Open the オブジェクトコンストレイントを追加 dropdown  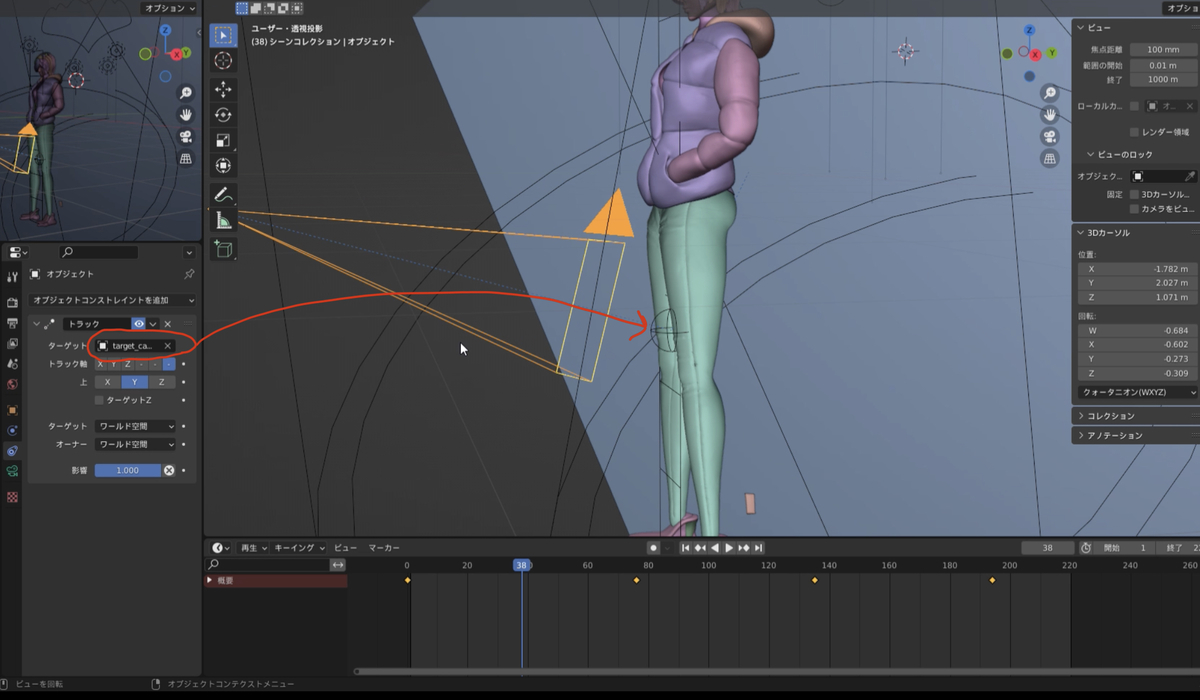click(x=113, y=300)
